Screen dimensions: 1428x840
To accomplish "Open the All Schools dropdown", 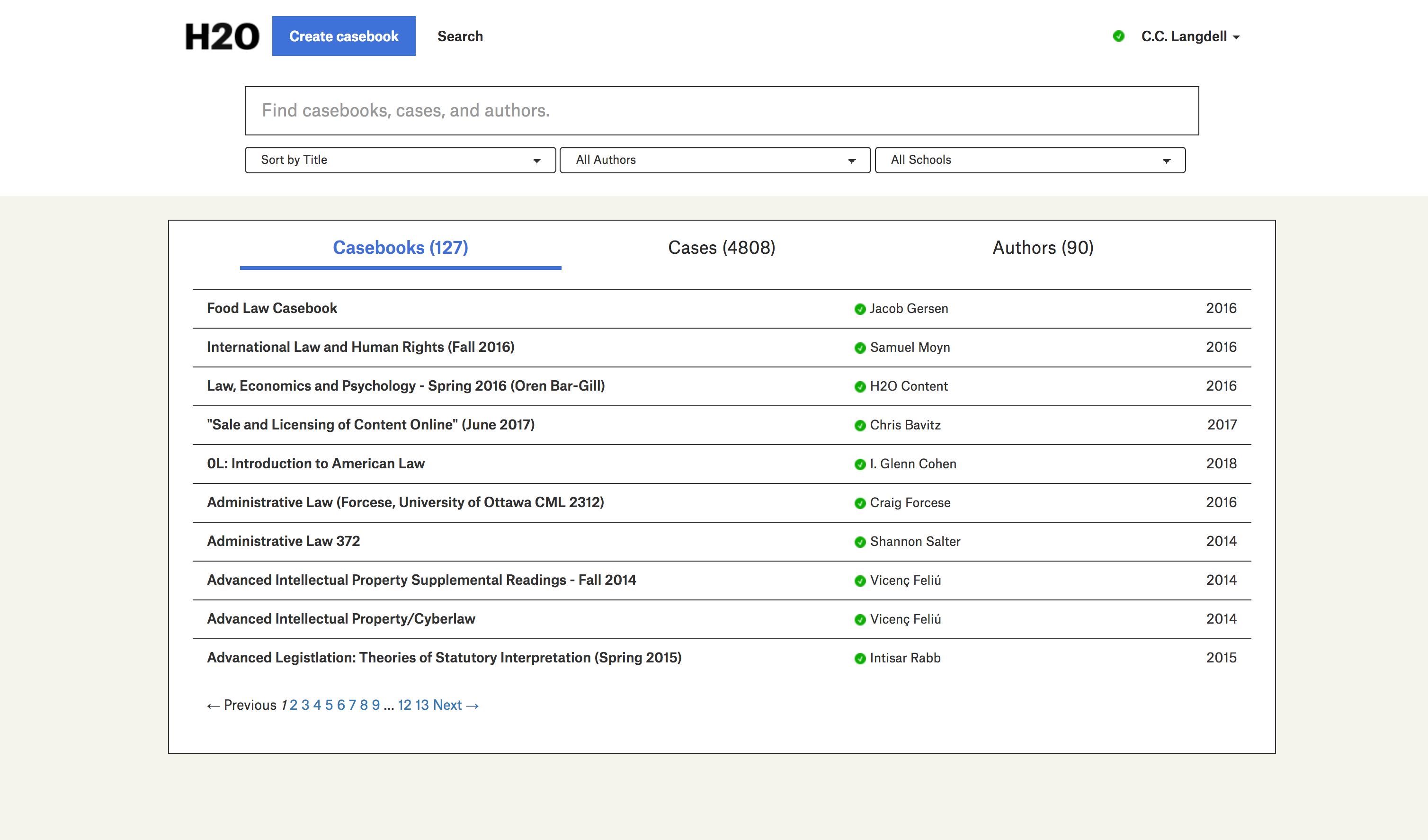I will pos(1030,160).
